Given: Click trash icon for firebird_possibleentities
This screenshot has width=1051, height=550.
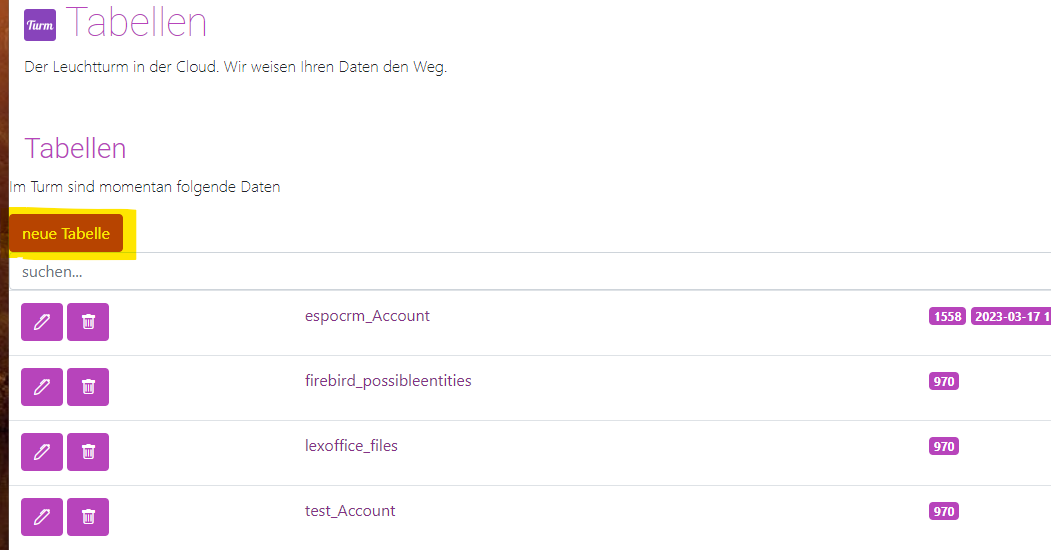Looking at the screenshot, I should 88,387.
